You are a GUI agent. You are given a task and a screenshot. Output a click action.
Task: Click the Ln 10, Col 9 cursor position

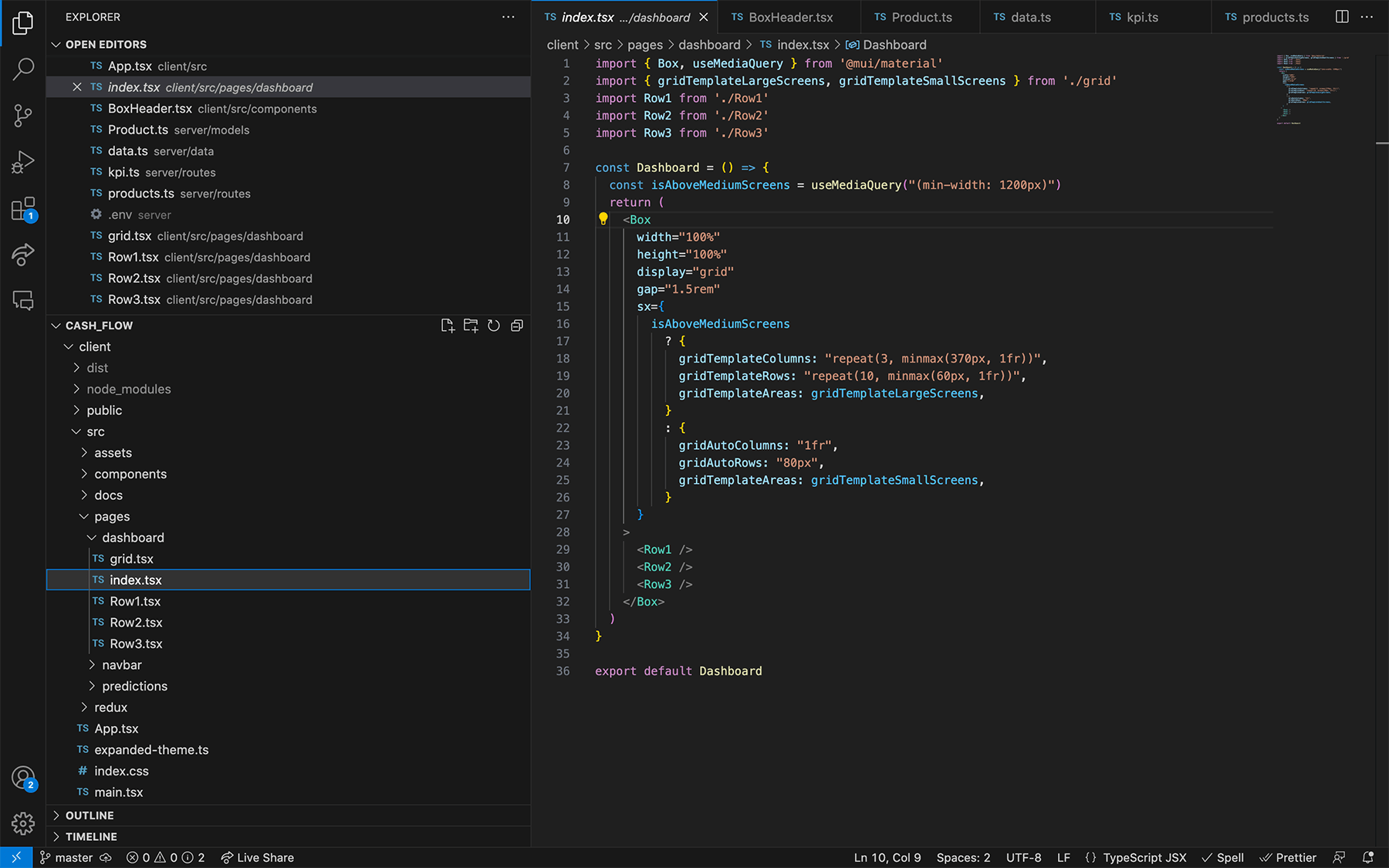[887, 857]
